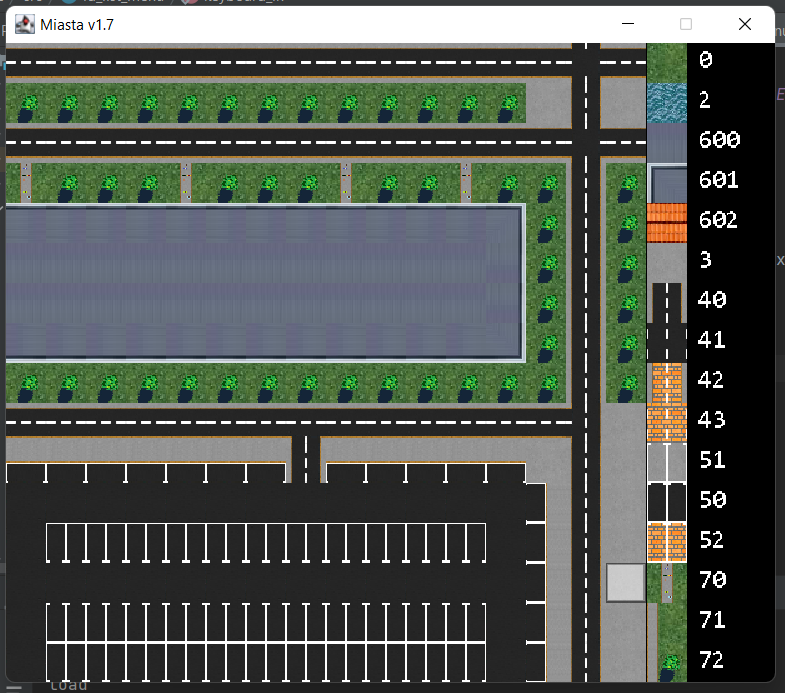Click the large gray building roof on map
Viewport: 785px width, 693px height.
264,282
